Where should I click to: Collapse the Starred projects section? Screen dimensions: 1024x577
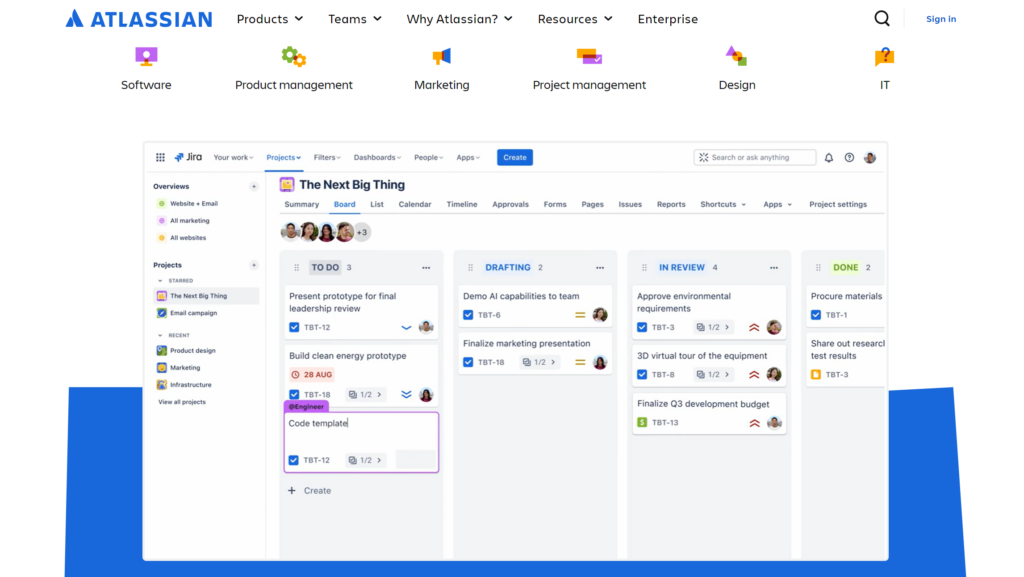coord(160,281)
